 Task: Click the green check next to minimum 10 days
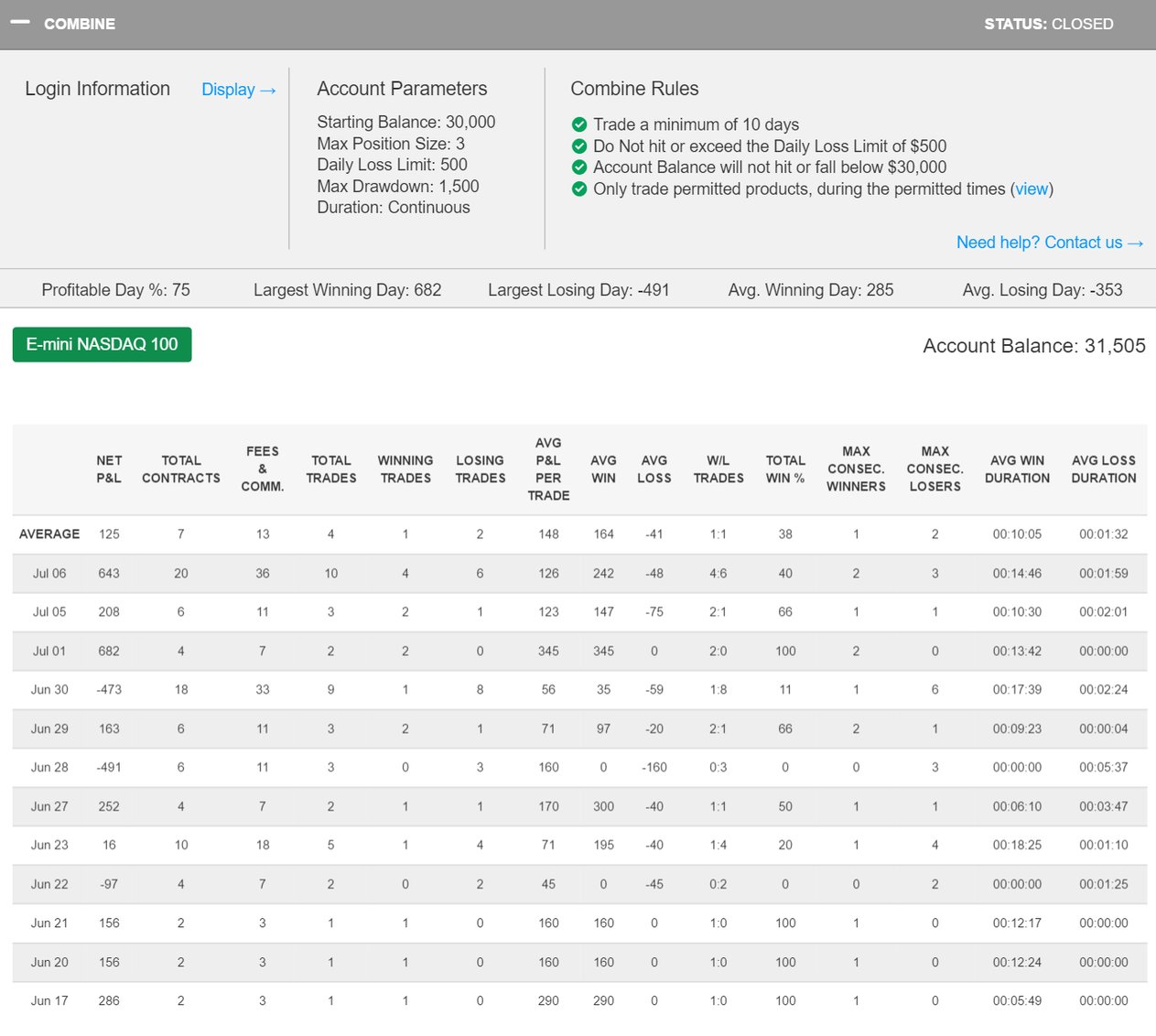579,124
